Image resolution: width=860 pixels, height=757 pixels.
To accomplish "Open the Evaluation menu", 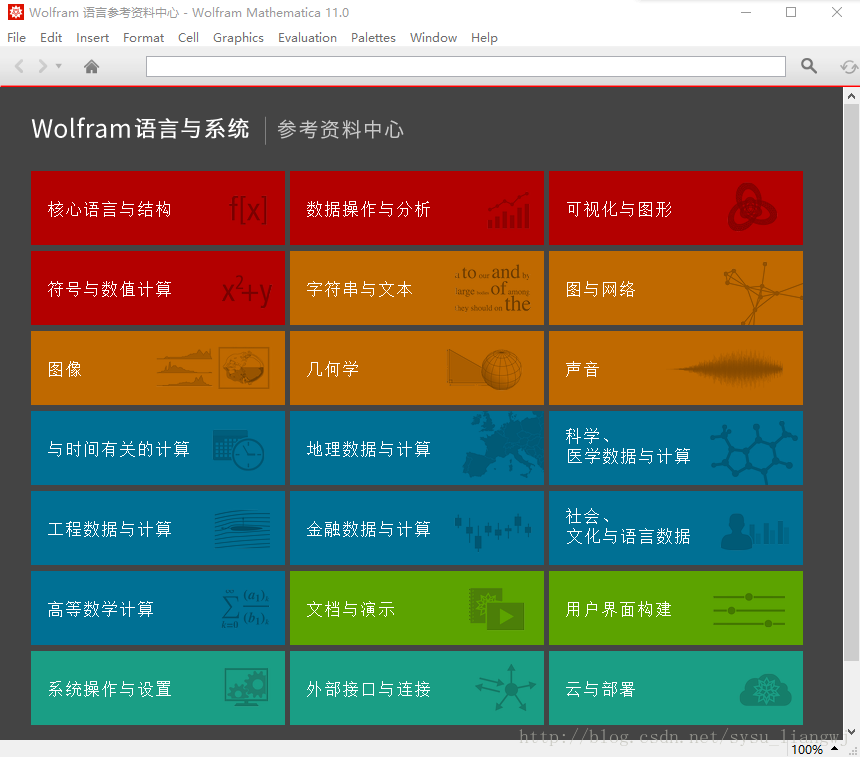I will pos(307,37).
